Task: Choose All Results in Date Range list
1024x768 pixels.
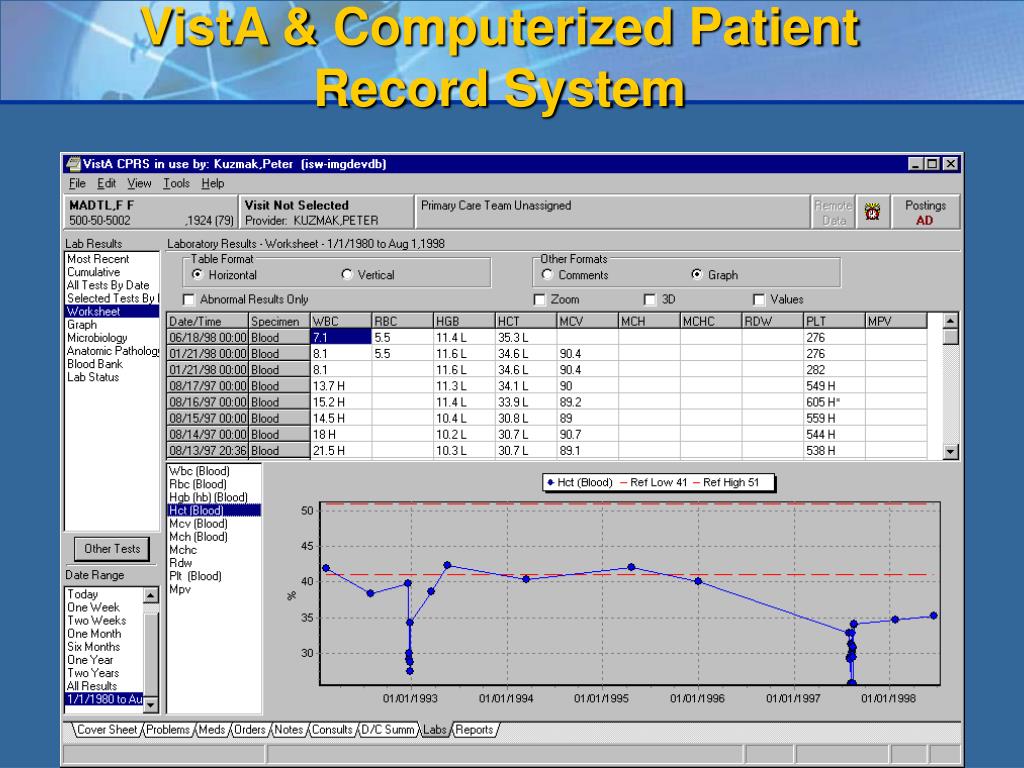Action: click(92, 686)
